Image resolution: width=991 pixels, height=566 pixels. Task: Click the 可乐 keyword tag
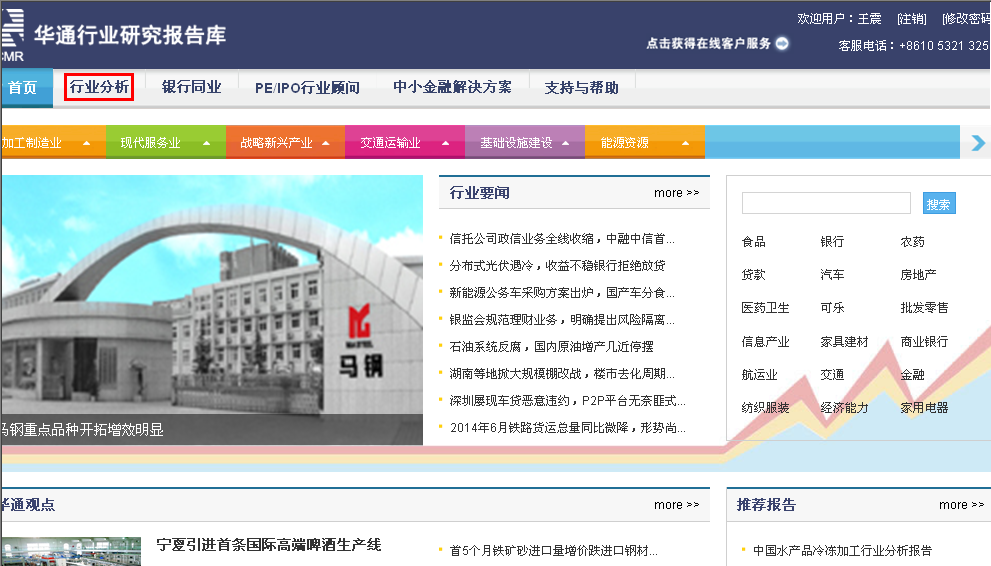[832, 308]
